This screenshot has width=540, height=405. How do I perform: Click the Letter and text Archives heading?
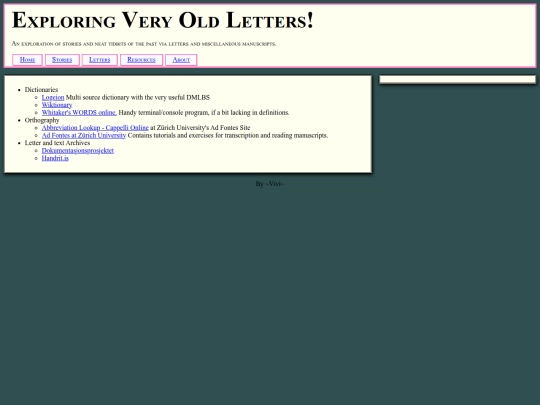[x=58, y=143]
